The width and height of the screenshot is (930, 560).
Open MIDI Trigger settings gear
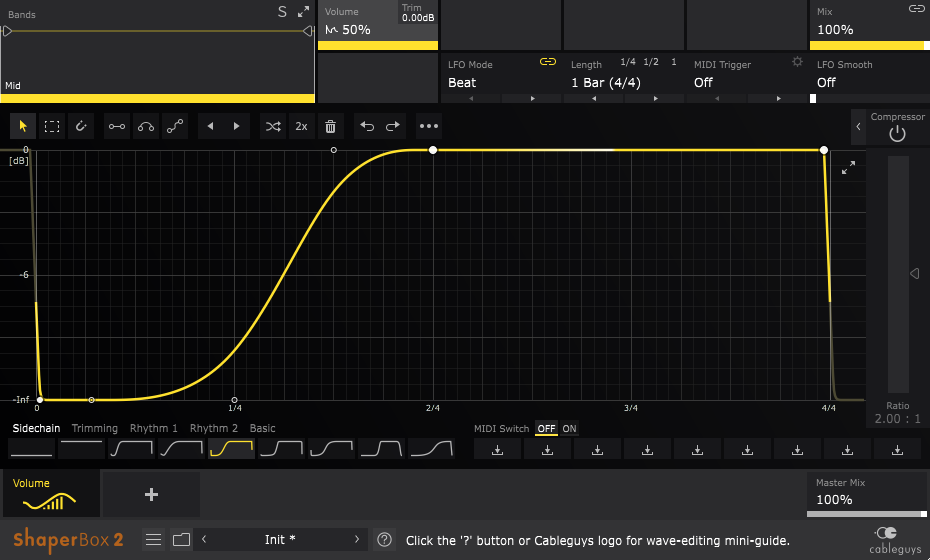click(x=797, y=62)
